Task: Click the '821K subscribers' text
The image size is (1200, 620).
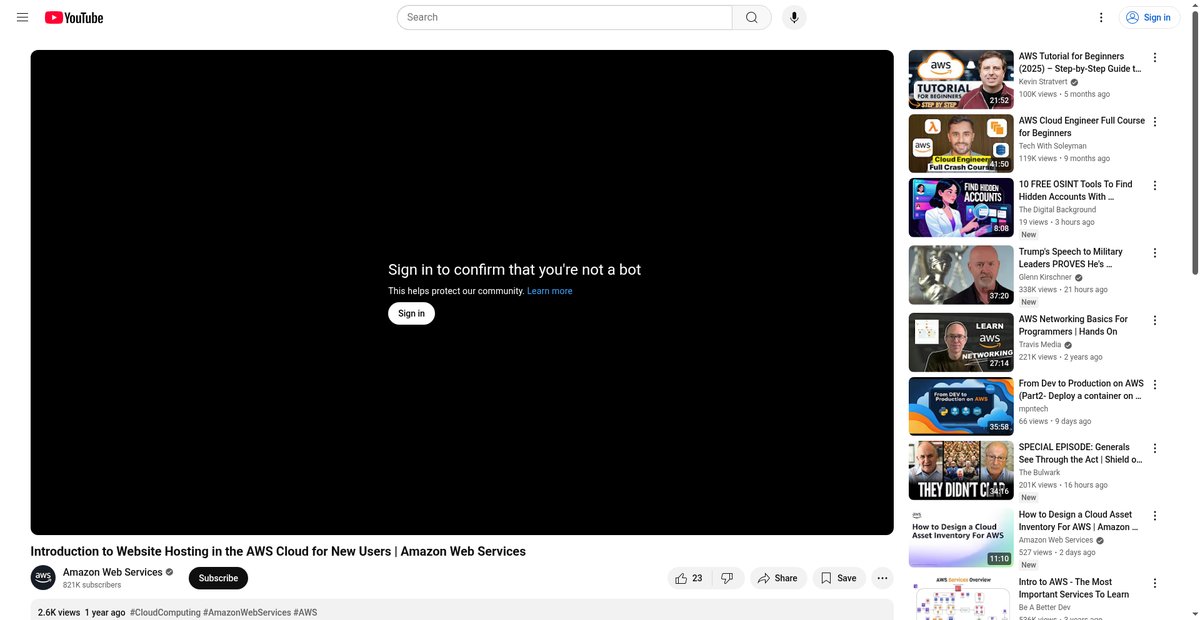Action: [x=92, y=585]
